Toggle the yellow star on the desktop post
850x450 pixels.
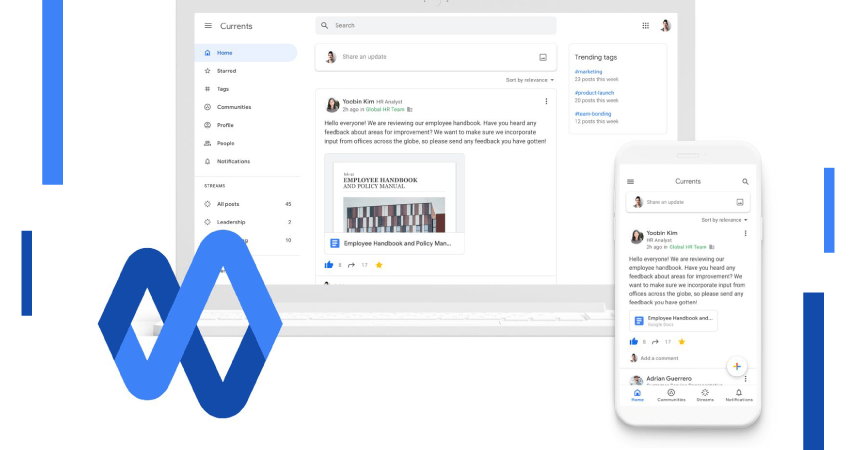point(379,265)
